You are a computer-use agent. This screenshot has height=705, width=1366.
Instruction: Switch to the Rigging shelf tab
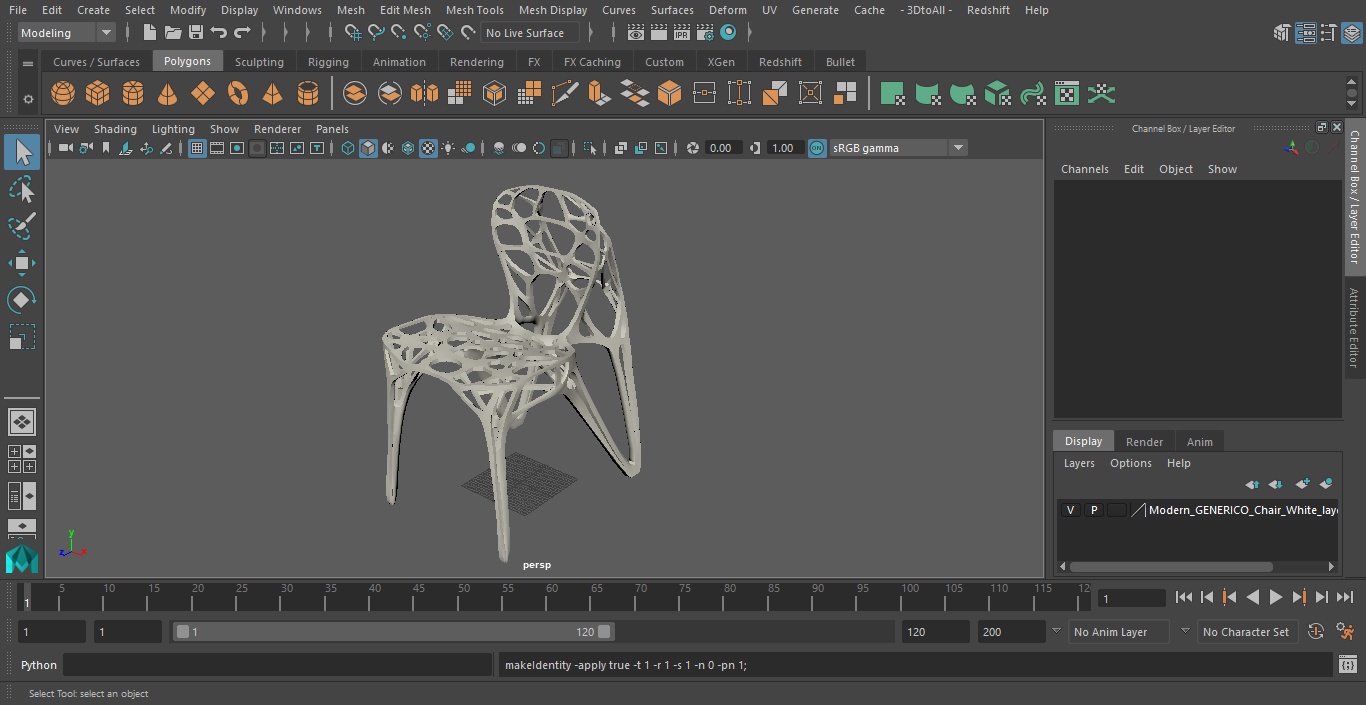point(328,62)
